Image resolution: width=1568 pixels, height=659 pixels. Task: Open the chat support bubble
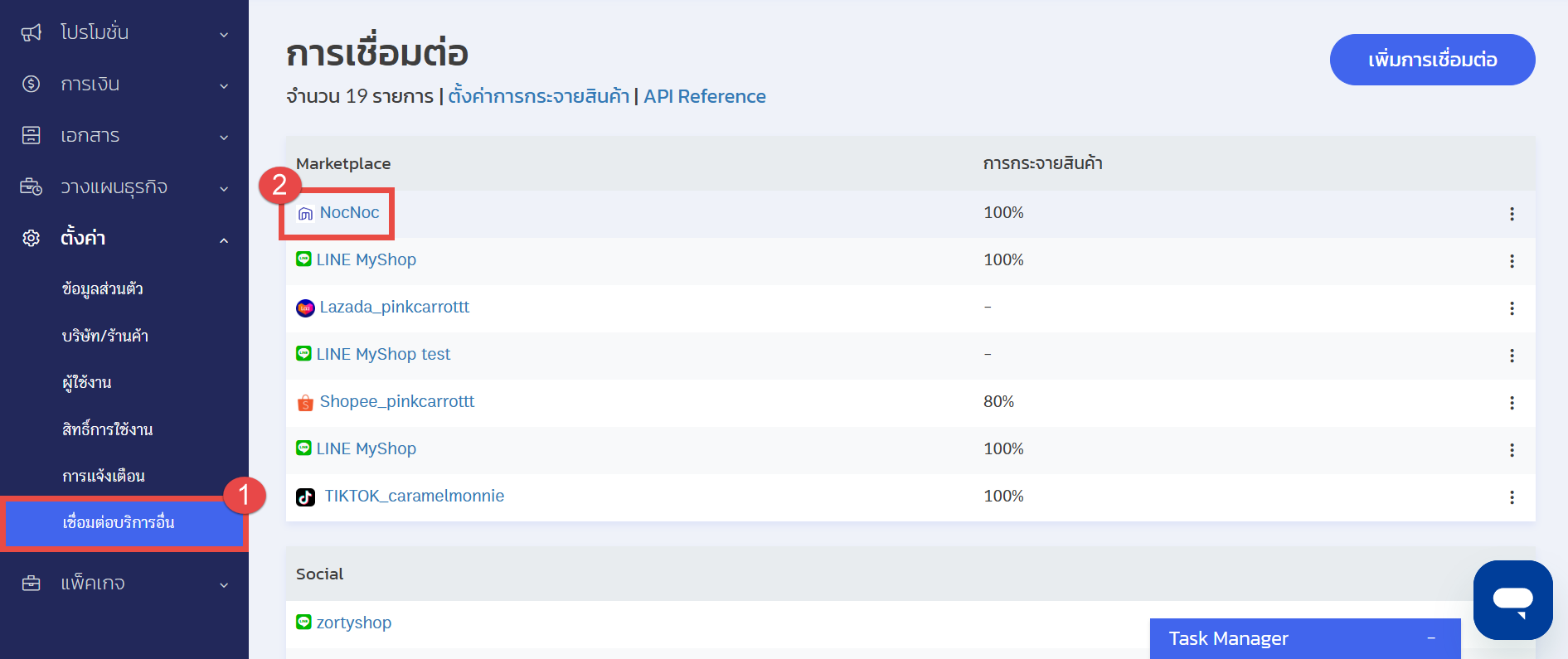pyautogui.click(x=1512, y=599)
